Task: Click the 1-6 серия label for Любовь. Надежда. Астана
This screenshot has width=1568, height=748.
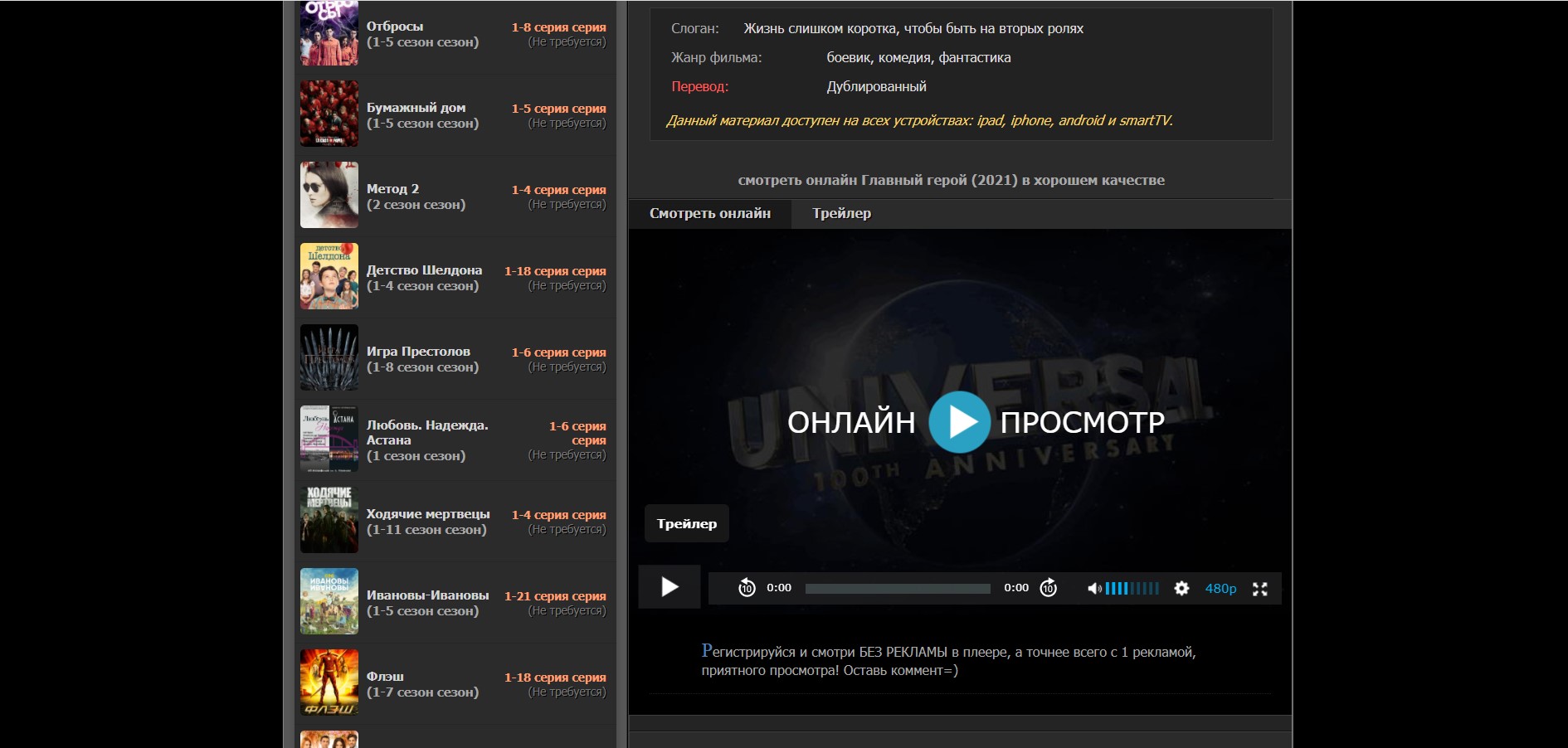Action: click(577, 433)
